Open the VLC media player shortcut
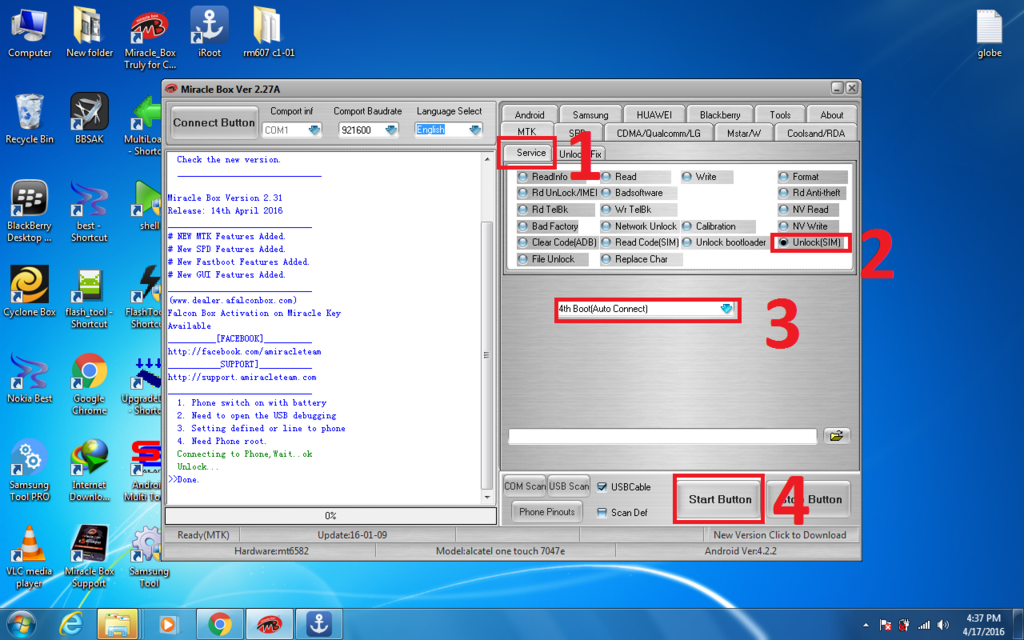The height and width of the screenshot is (640, 1024). pos(29,547)
